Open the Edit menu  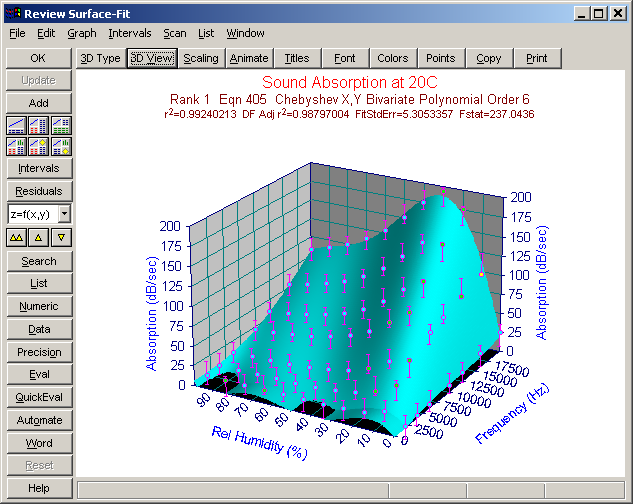(x=46, y=33)
